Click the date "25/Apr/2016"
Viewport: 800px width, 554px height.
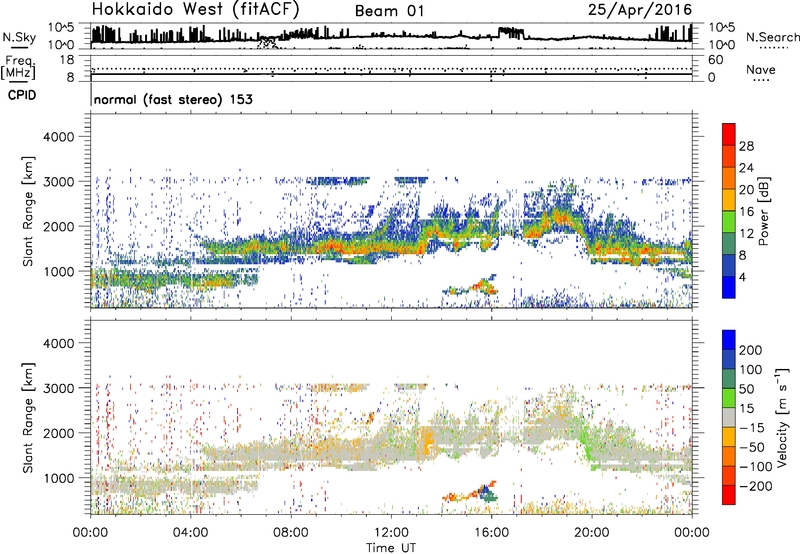(640, 10)
